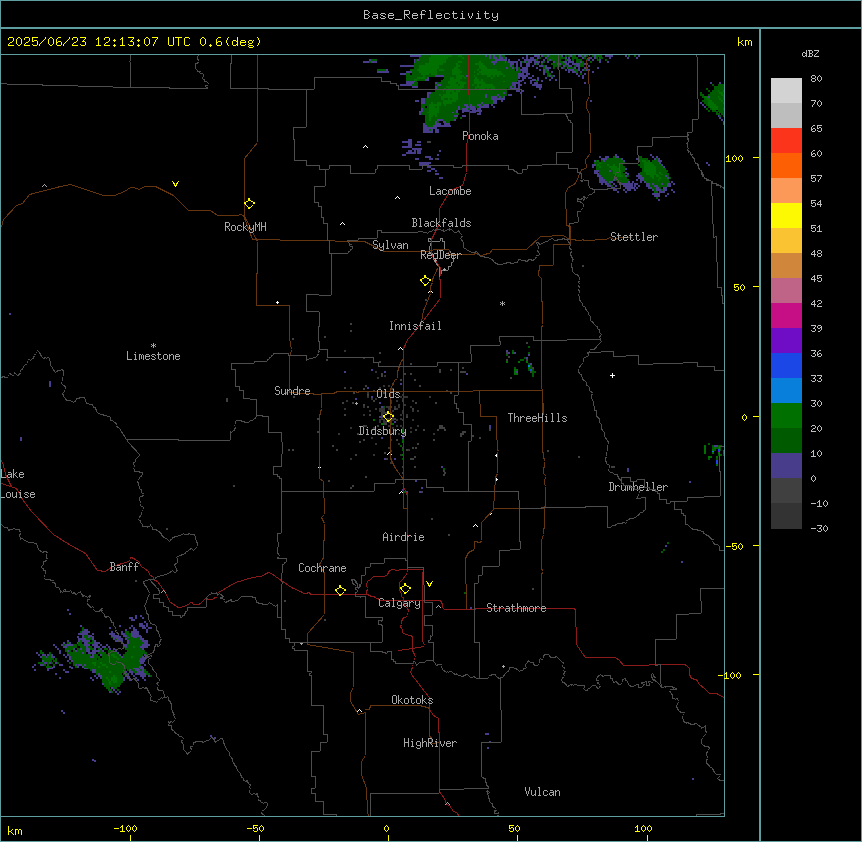The width and height of the screenshot is (862, 842).
Task: Click the Sundre city label
Action: click(x=292, y=391)
